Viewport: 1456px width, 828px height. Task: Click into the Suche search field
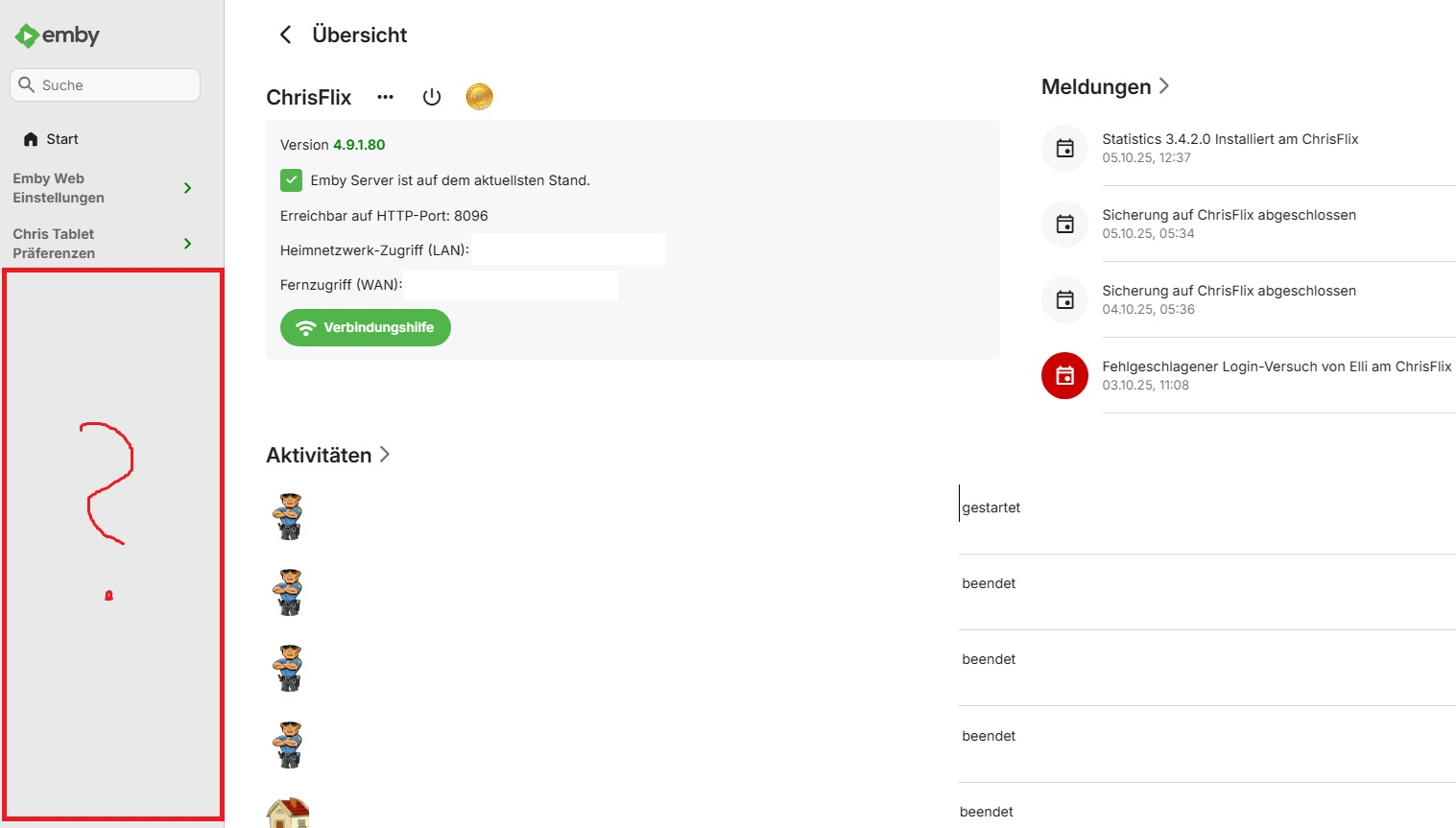115,85
